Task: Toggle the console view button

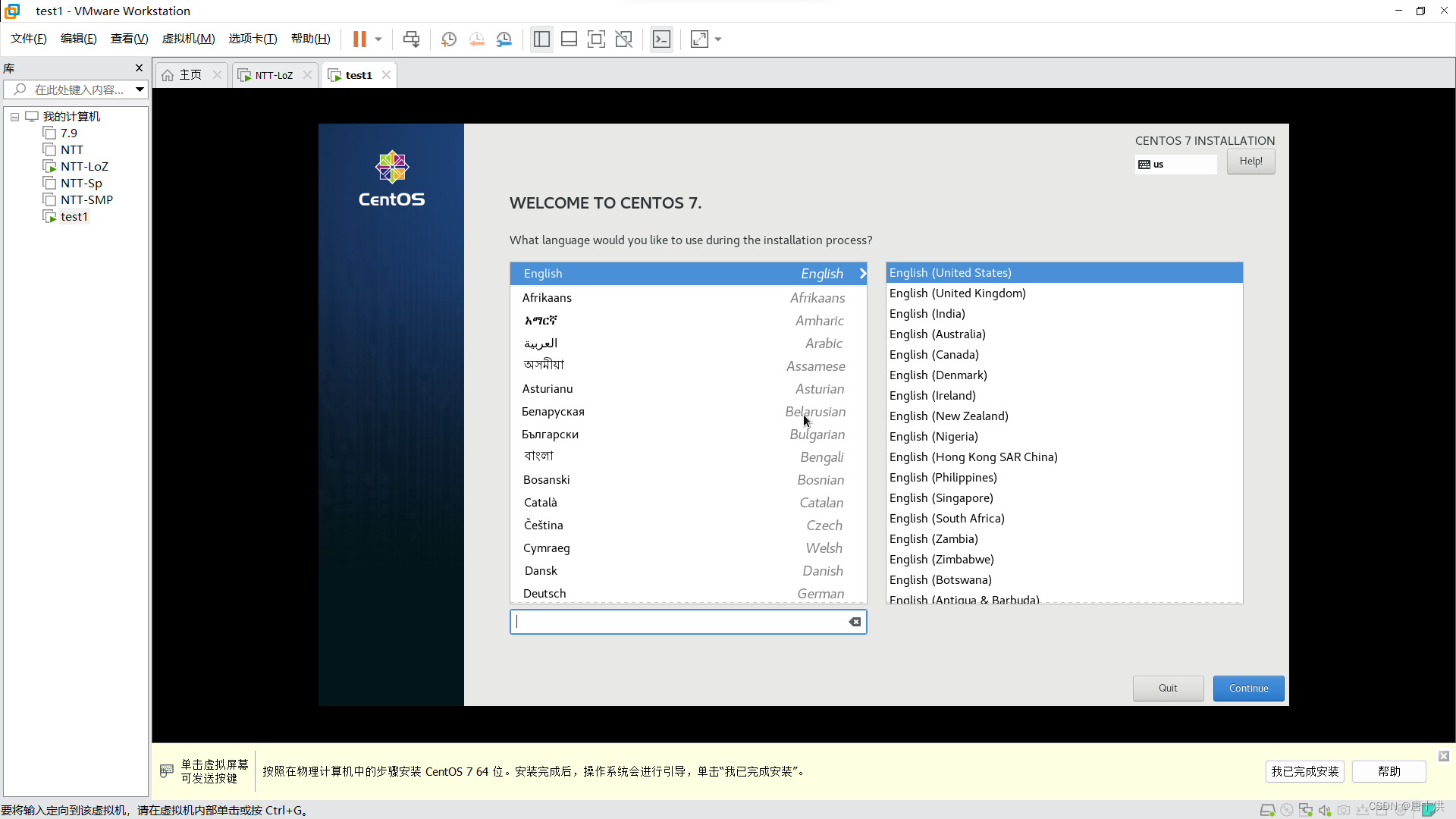Action: tap(661, 39)
